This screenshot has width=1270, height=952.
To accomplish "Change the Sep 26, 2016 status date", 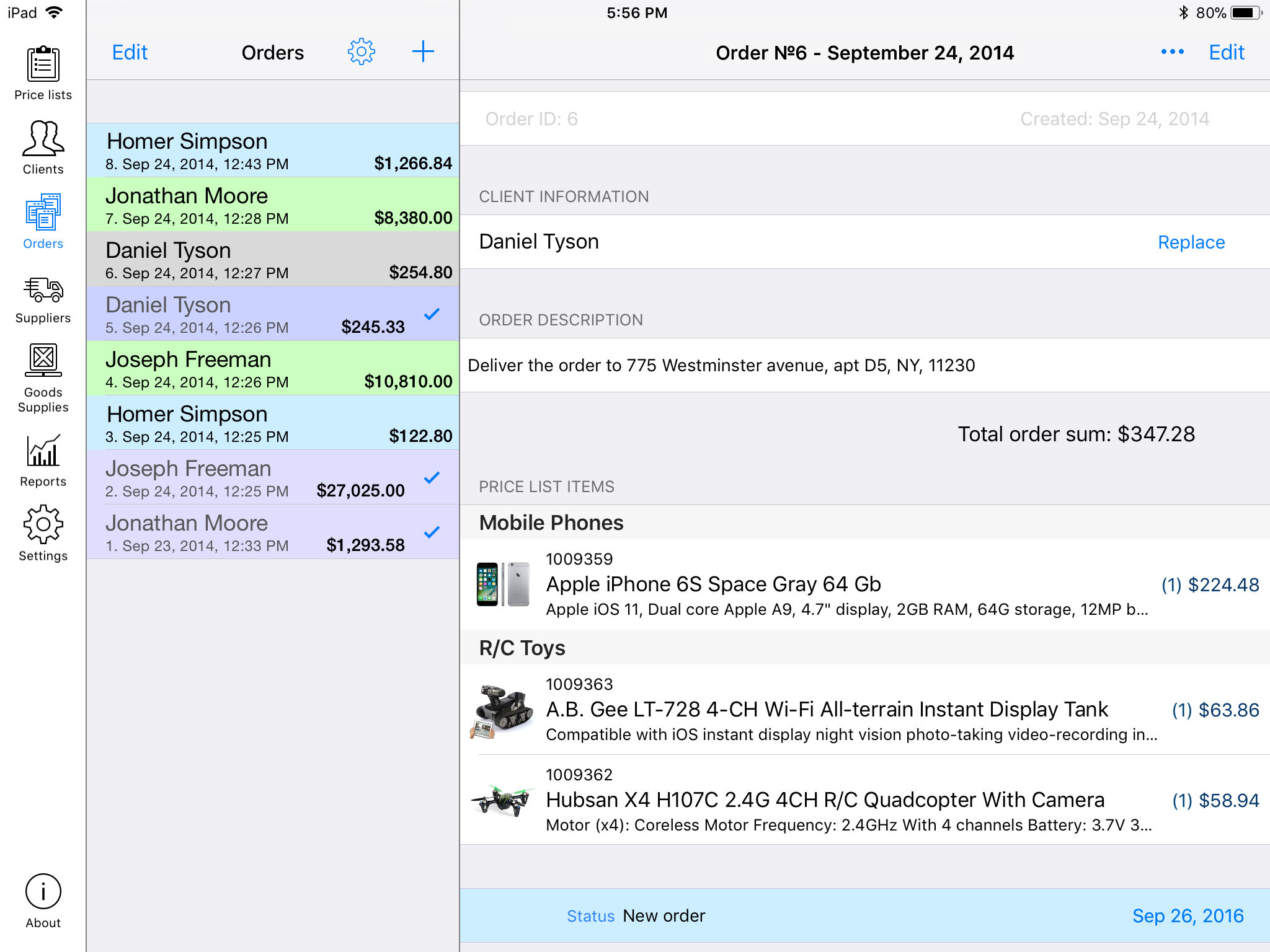I will point(1188,915).
